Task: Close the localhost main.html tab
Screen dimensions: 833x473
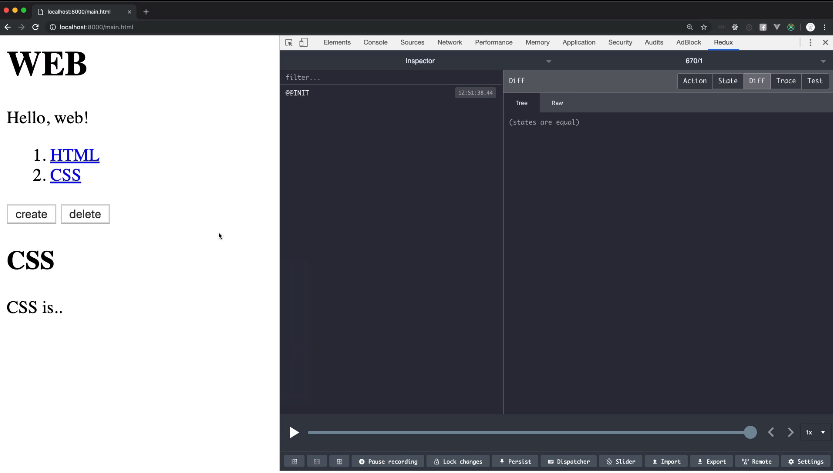Action: [x=129, y=12]
